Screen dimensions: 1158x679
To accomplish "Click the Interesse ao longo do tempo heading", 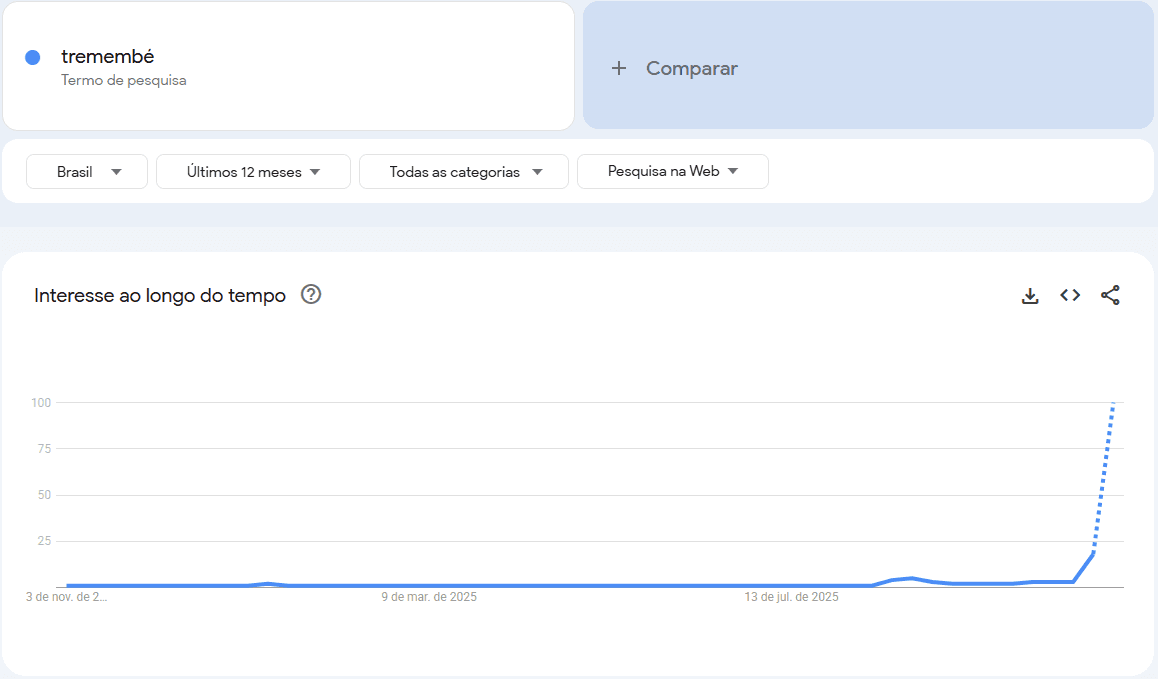I will (160, 295).
